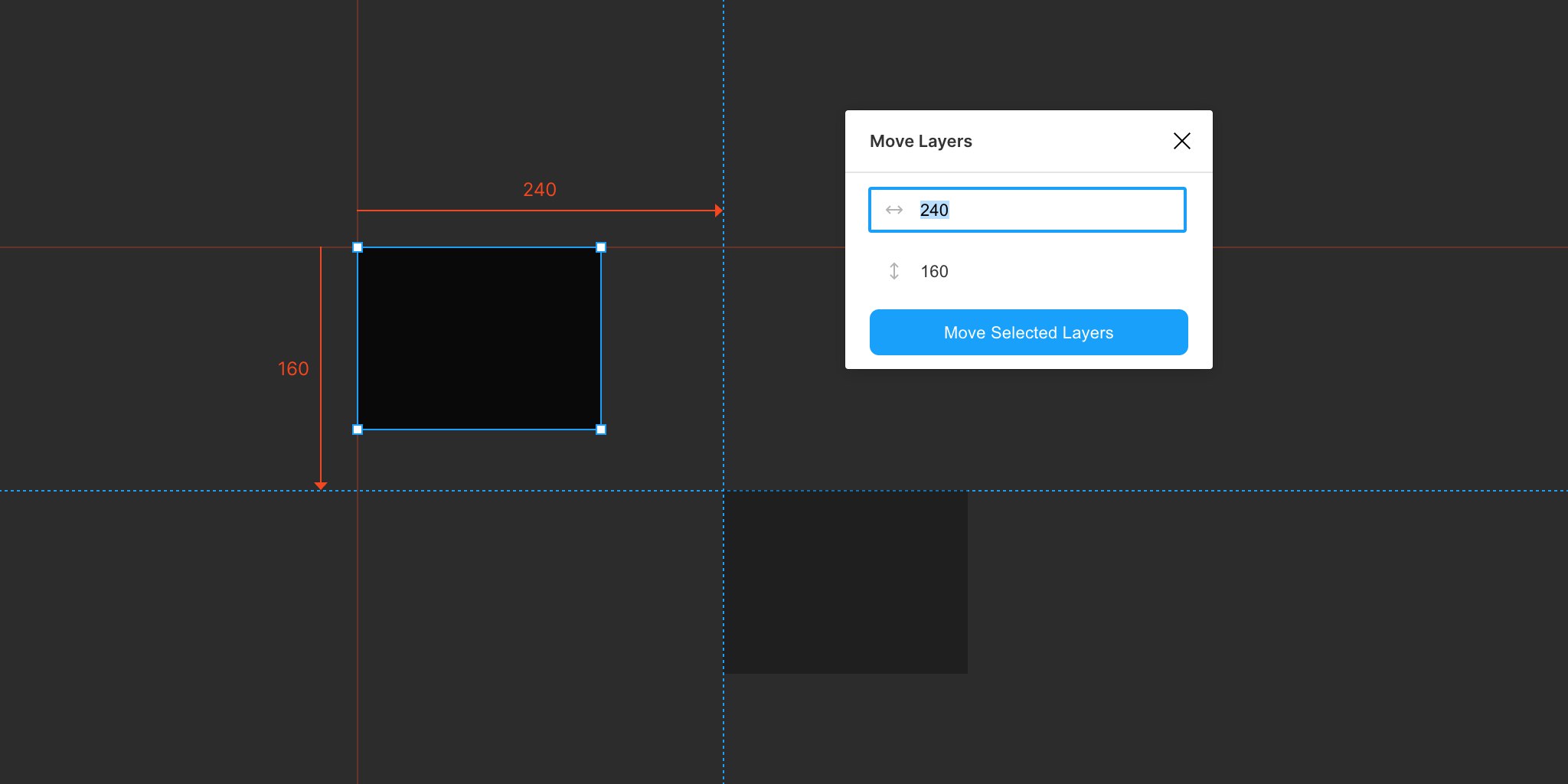
Task: Click the vertical offset field showing 160
Action: 1027,271
